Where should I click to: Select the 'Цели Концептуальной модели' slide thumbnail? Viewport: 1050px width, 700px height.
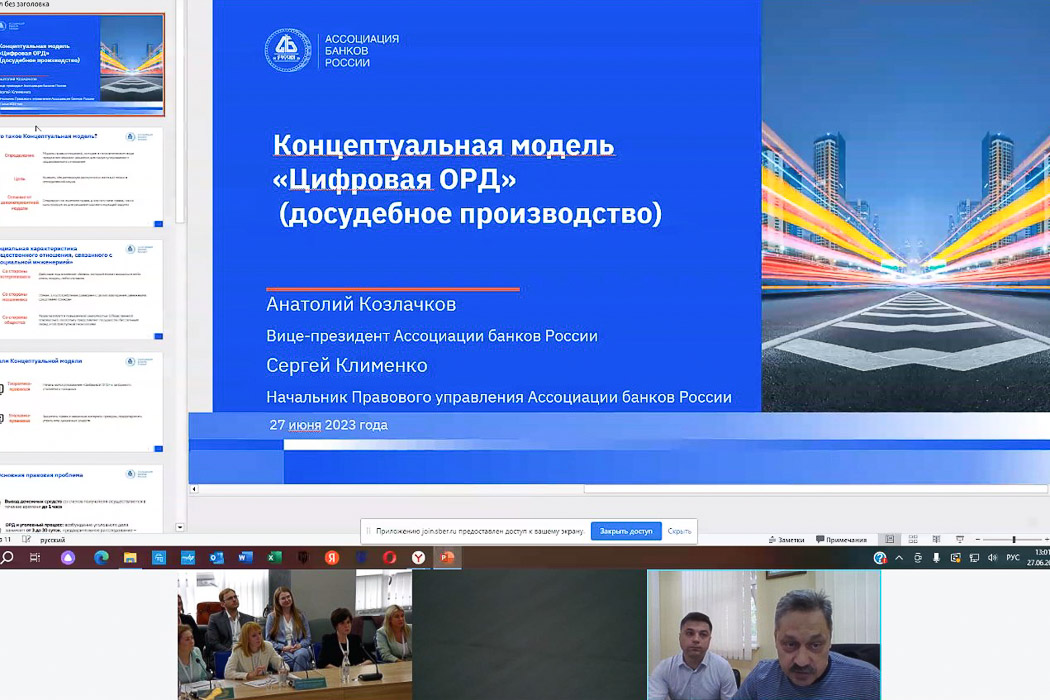(x=80, y=403)
